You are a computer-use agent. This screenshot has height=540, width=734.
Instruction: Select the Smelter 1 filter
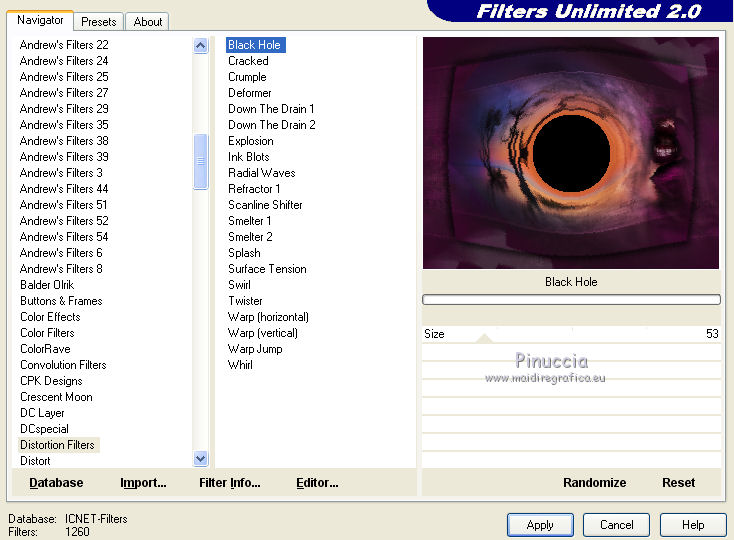click(x=250, y=220)
